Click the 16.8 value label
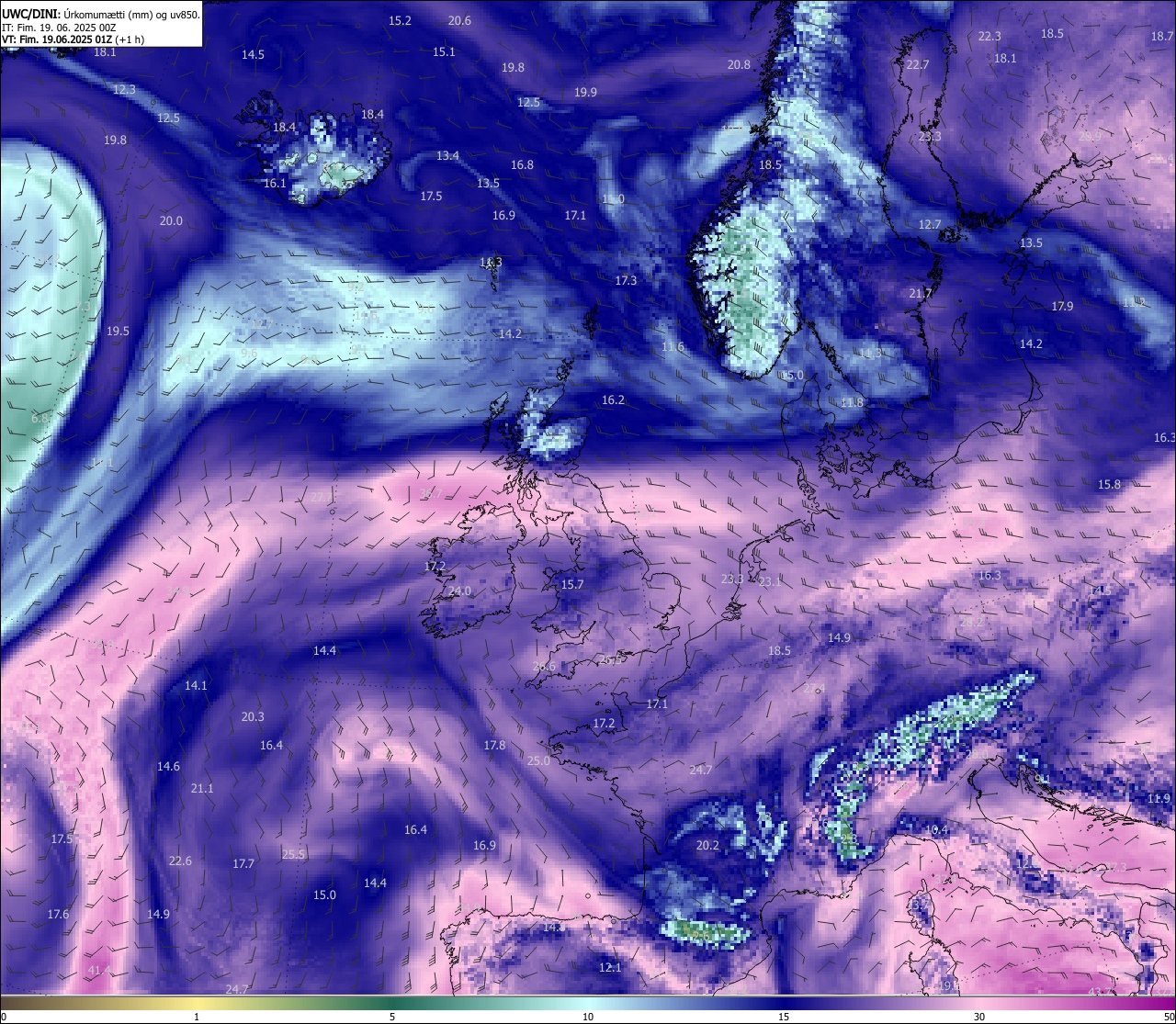1176x1024 pixels. 522,164
